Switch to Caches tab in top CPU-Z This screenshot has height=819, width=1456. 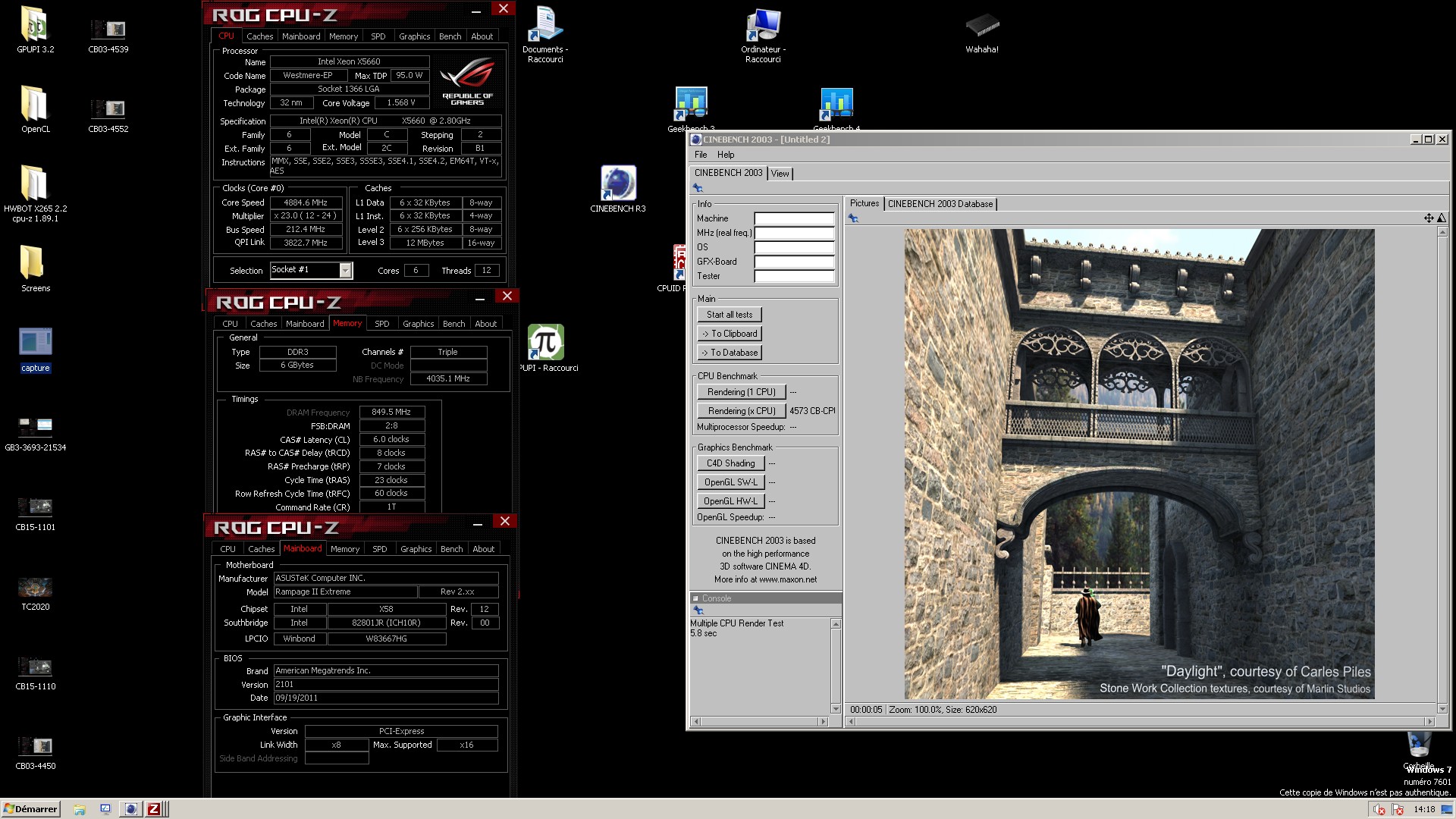click(x=259, y=36)
